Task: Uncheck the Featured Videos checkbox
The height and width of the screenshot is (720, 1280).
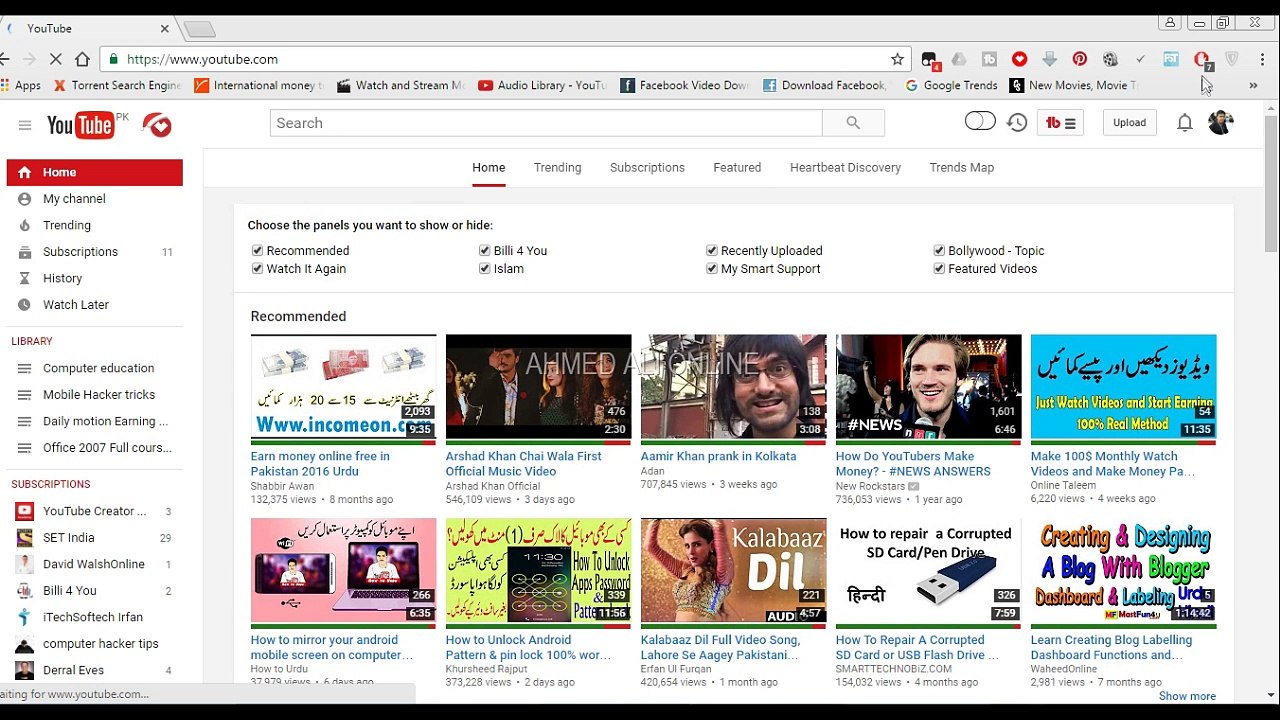Action: 939,269
